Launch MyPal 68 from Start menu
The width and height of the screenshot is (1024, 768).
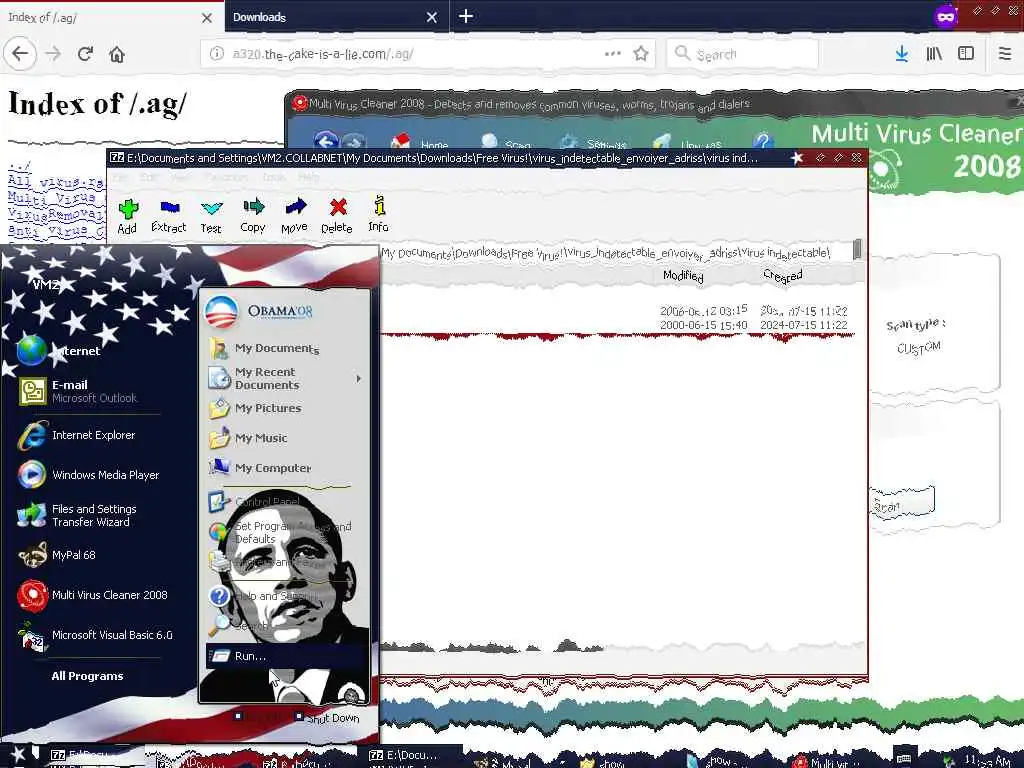(x=91, y=555)
